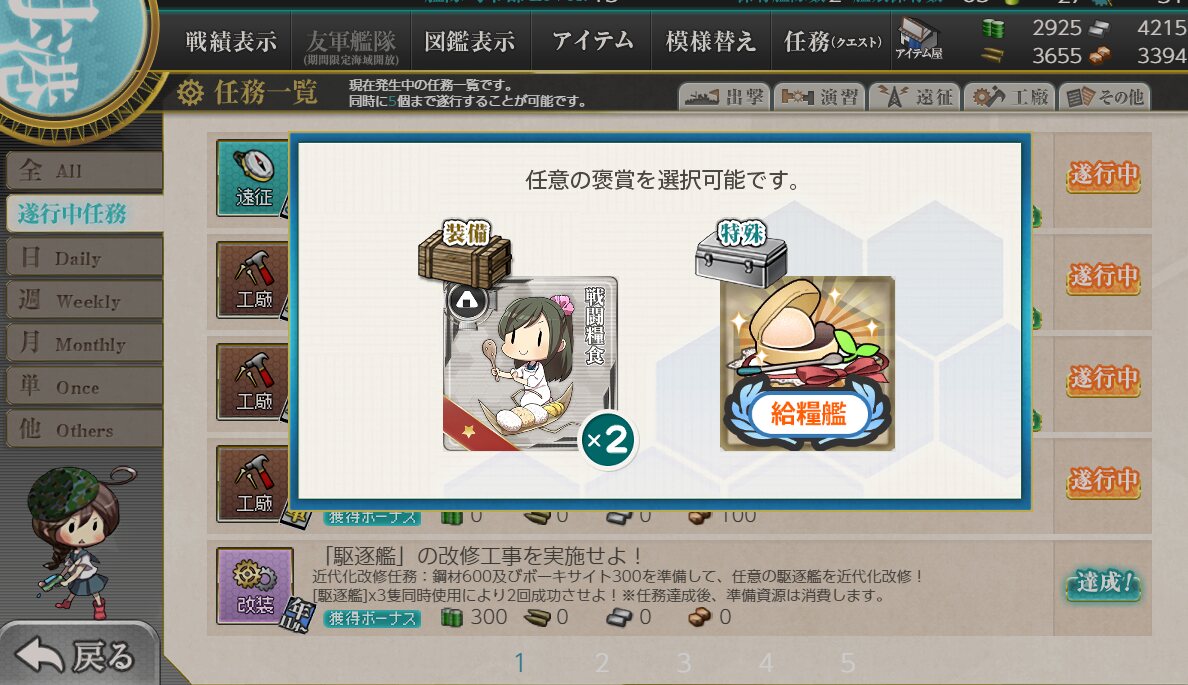Image resolution: width=1188 pixels, height=685 pixels.
Task: Choose the 給糧艦 special reward card
Action: (x=807, y=364)
